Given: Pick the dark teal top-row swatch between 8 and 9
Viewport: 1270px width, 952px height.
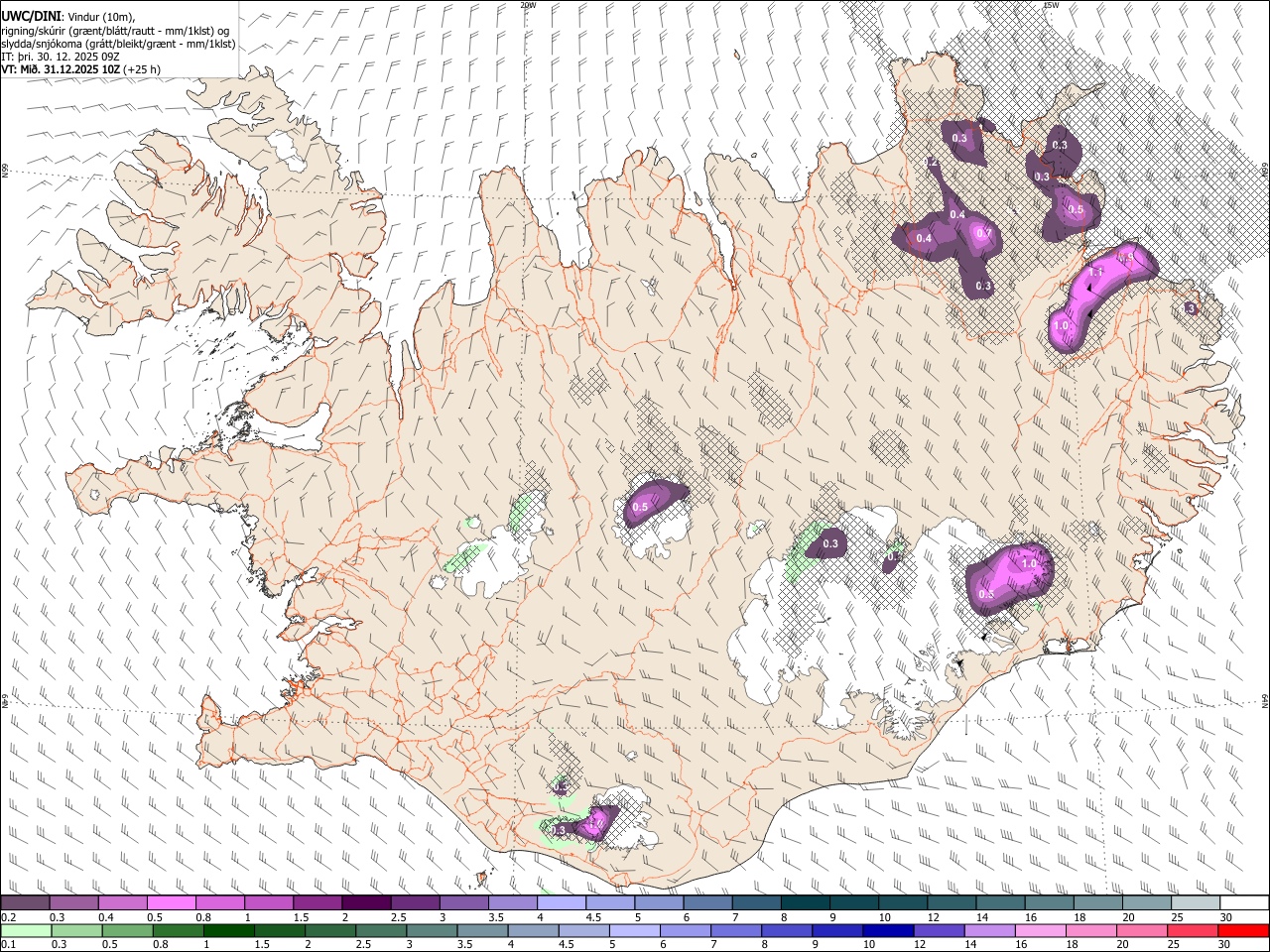Looking at the screenshot, I should [x=806, y=903].
